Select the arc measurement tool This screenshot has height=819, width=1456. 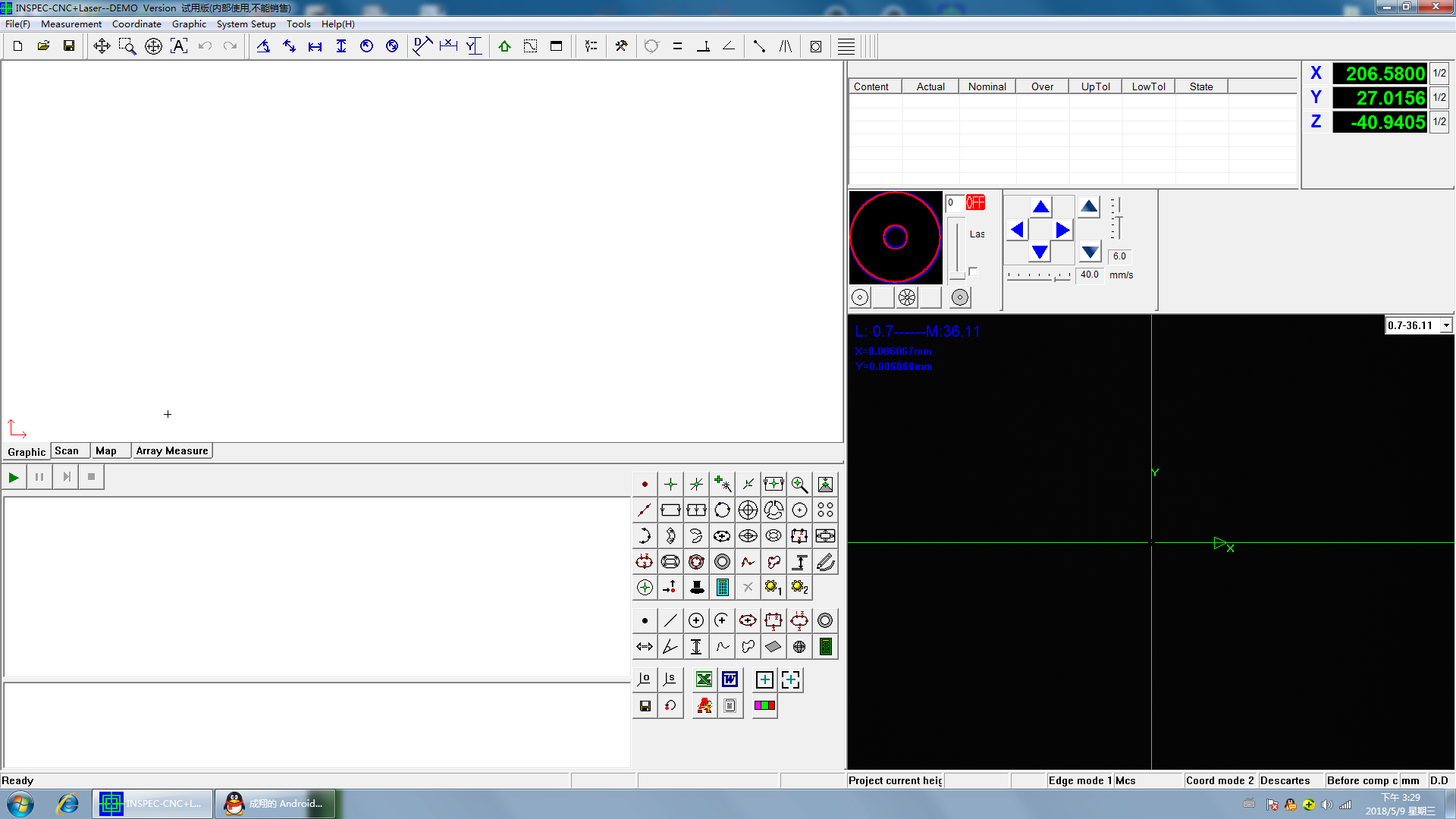(645, 535)
